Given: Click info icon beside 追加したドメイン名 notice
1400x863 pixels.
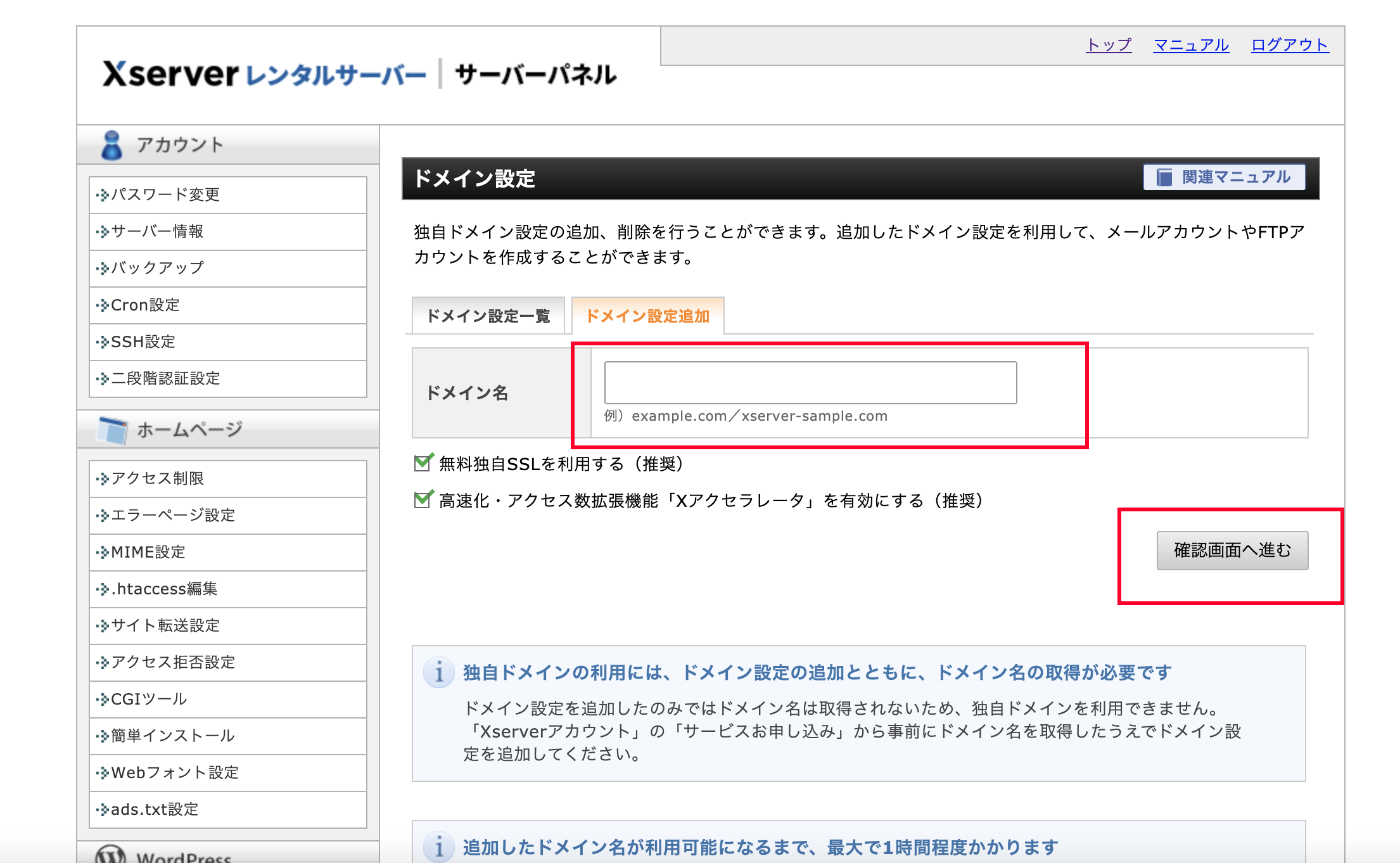Looking at the screenshot, I should pos(438,847).
